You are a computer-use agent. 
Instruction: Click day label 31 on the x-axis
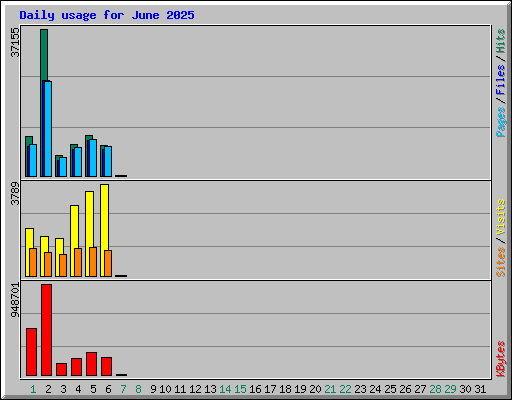click(x=480, y=389)
